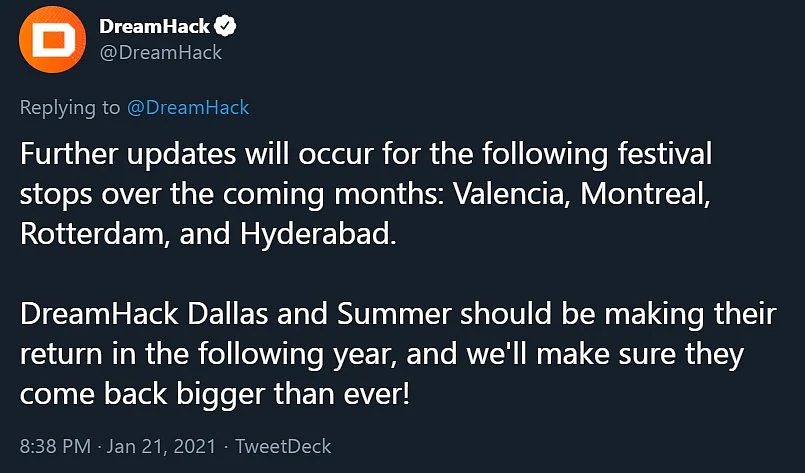Click the phrase "bigger than ever!"
Screen dimensions: 805x473
pos(293,395)
